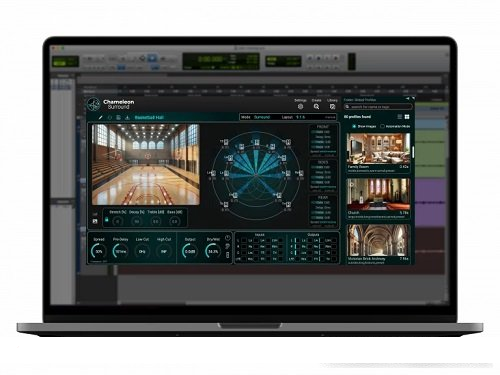
Task: Select the far-left side speaker on outer ring
Action: click(x=213, y=173)
